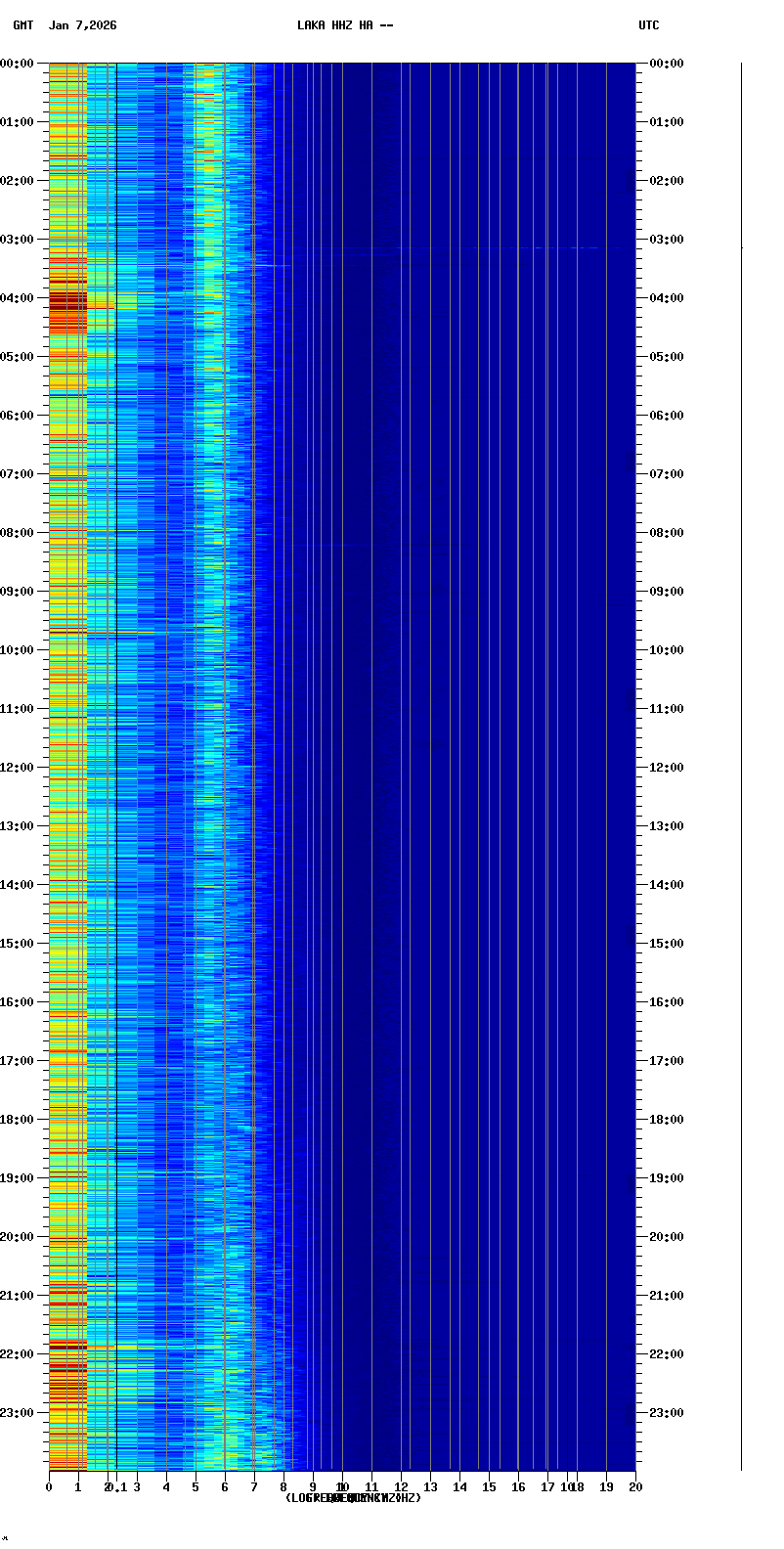Select the 23:00 mark on right time axis
784x1549 pixels.
pos(666,1413)
